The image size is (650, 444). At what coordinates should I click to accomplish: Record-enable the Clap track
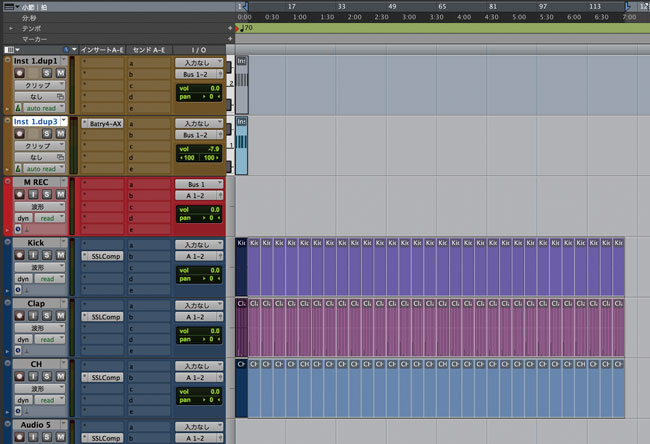[x=19, y=316]
